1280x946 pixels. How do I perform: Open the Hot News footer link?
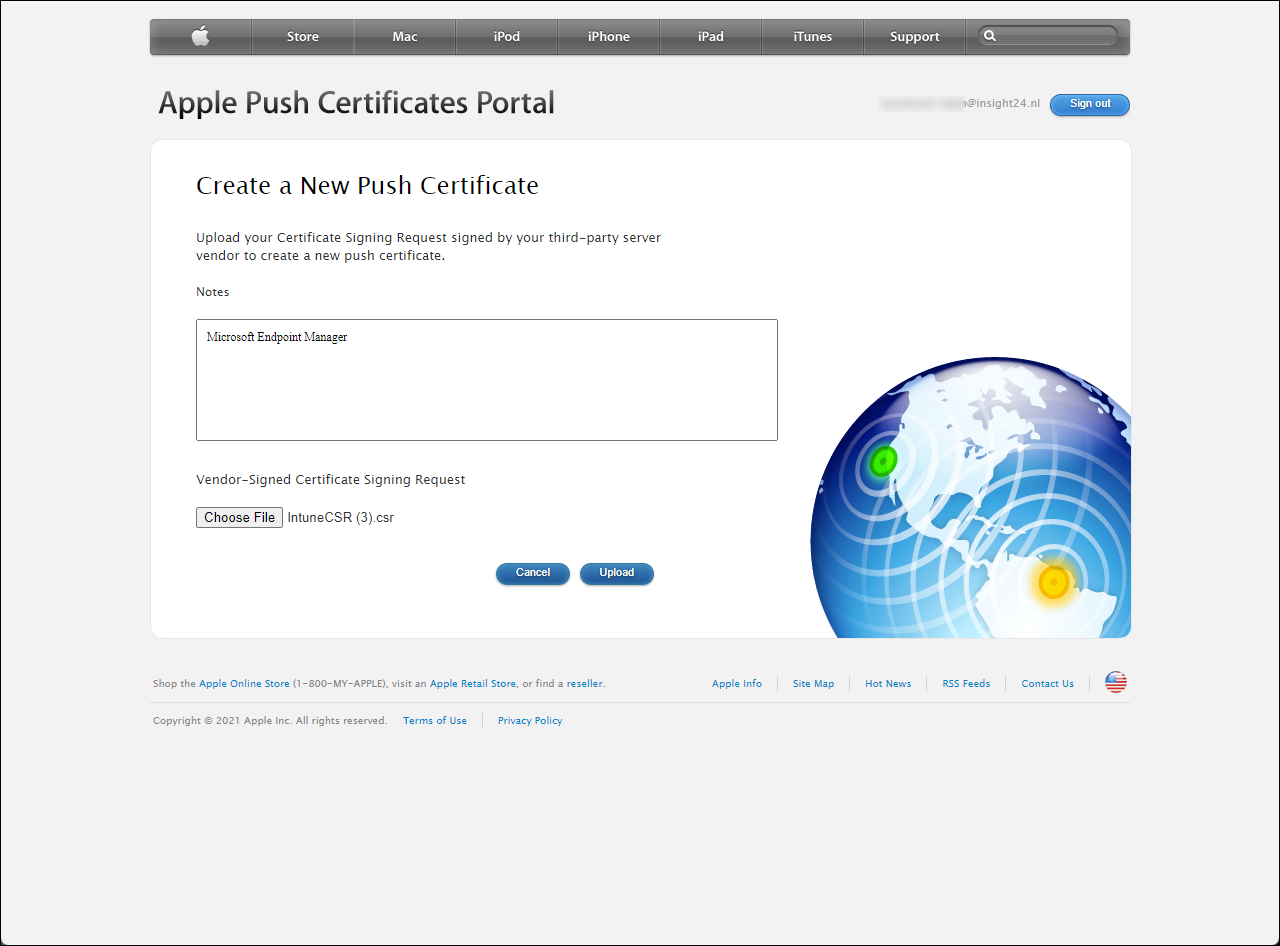pos(888,684)
